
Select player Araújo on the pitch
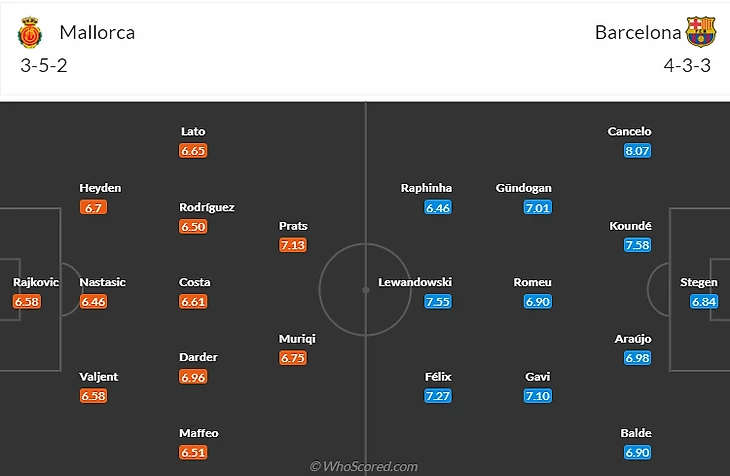[x=637, y=339]
